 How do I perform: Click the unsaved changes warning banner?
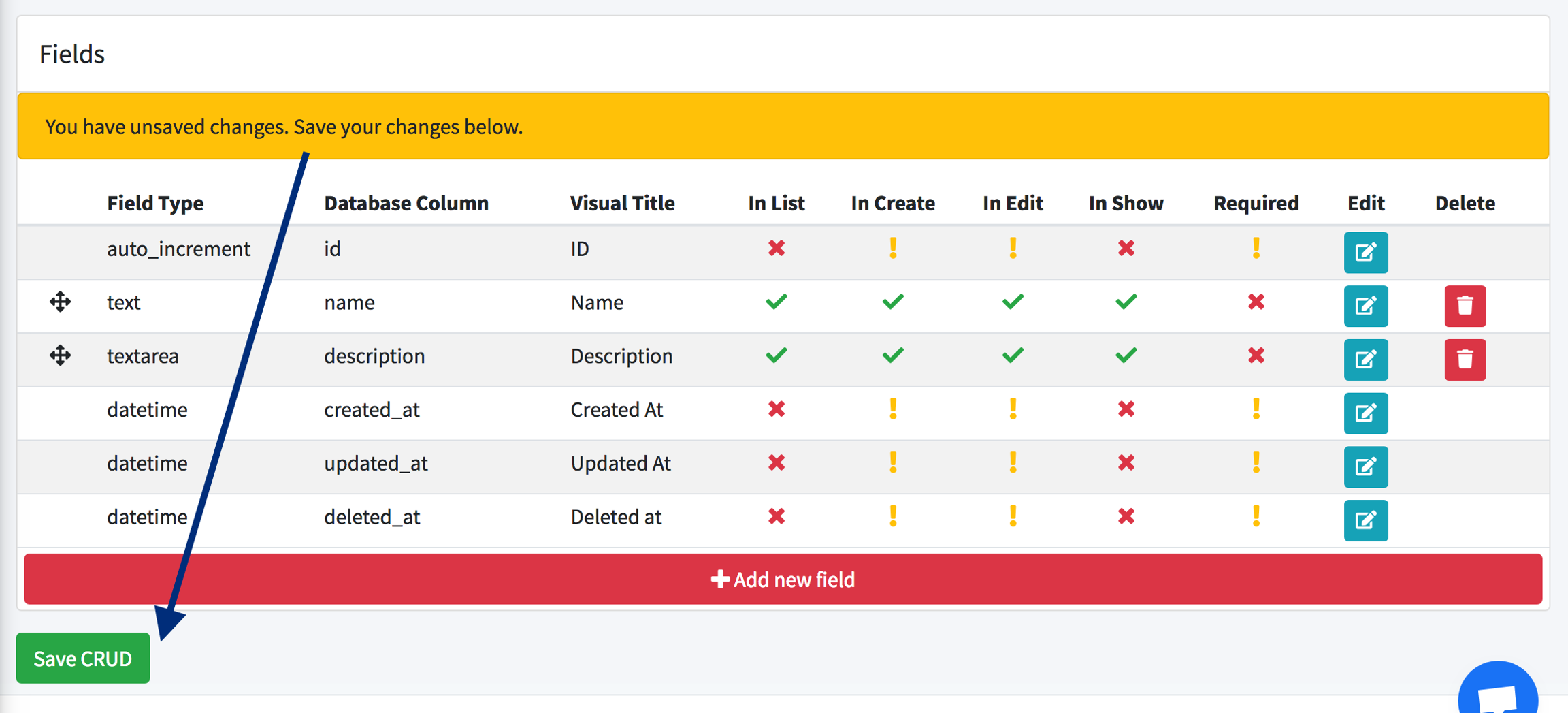coord(783,127)
